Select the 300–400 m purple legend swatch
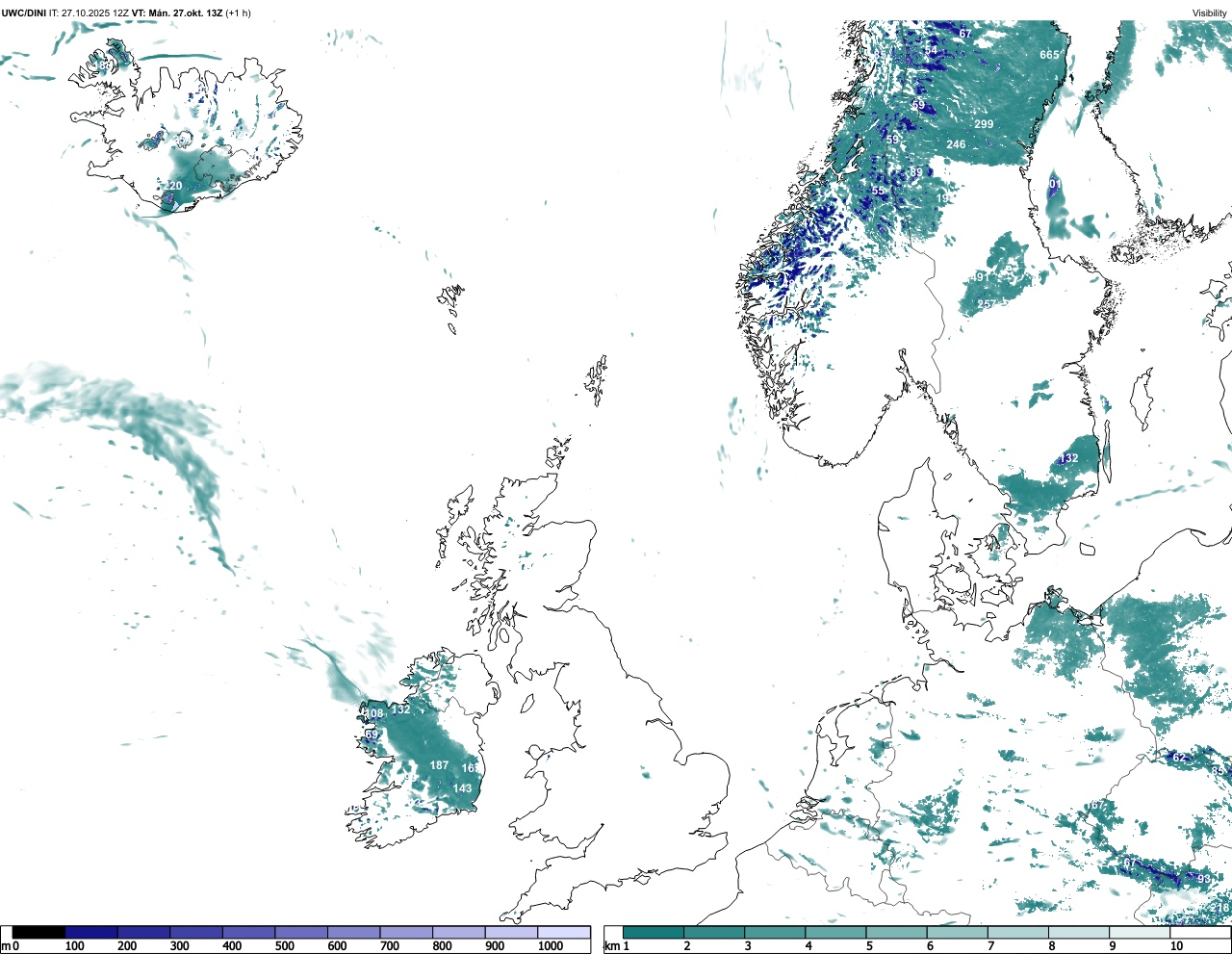 coord(196,932)
